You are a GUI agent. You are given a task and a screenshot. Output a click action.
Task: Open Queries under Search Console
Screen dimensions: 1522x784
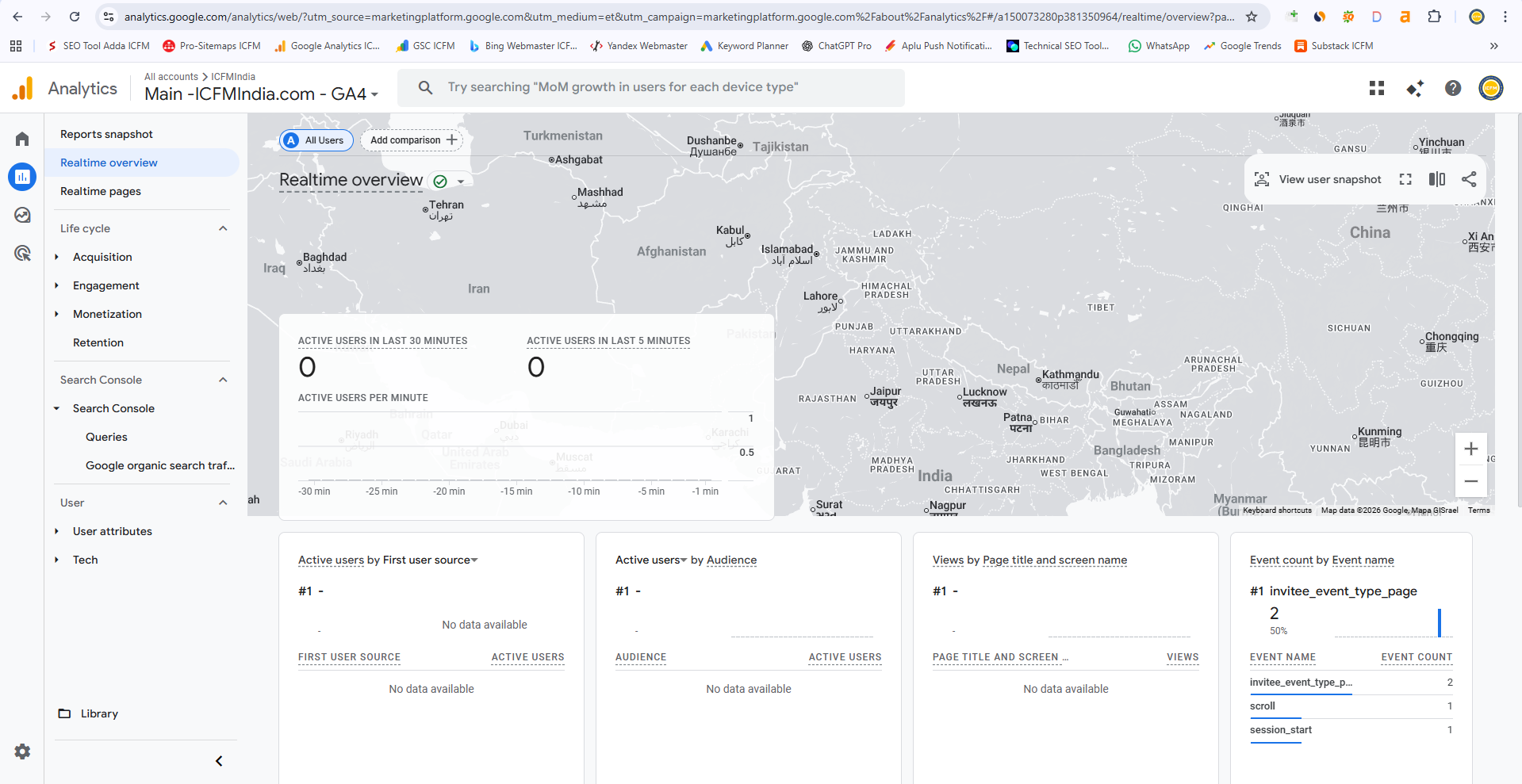click(x=106, y=437)
